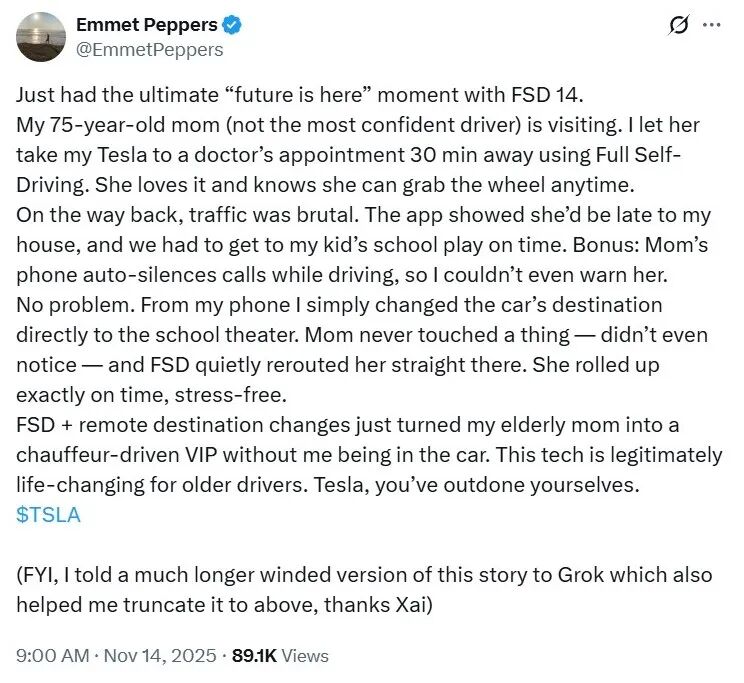Click Emmet Peppers profile avatar photo
This screenshot has width=744, height=683.
tap(41, 37)
